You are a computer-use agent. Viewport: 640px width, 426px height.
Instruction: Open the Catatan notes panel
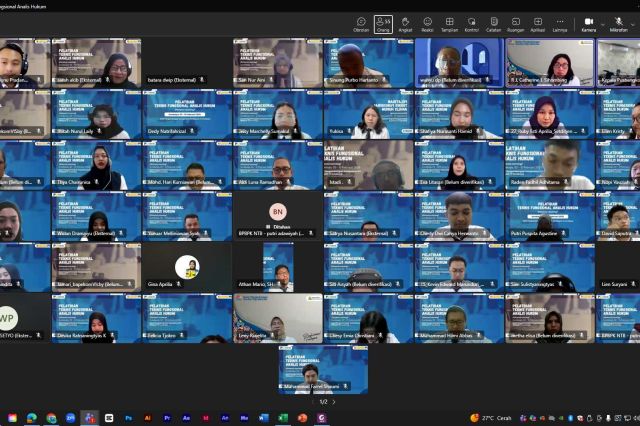(493, 23)
